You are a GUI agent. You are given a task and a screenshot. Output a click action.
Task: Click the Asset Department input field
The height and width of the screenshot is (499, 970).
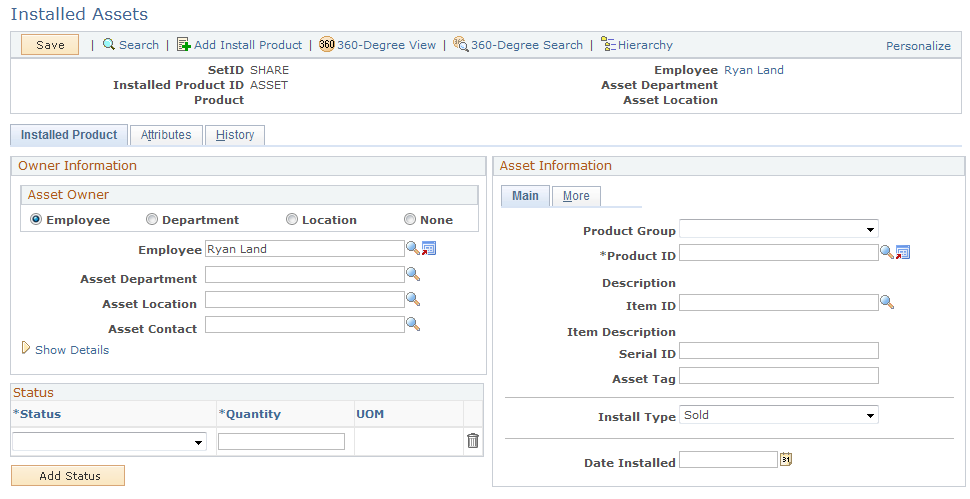pos(305,275)
